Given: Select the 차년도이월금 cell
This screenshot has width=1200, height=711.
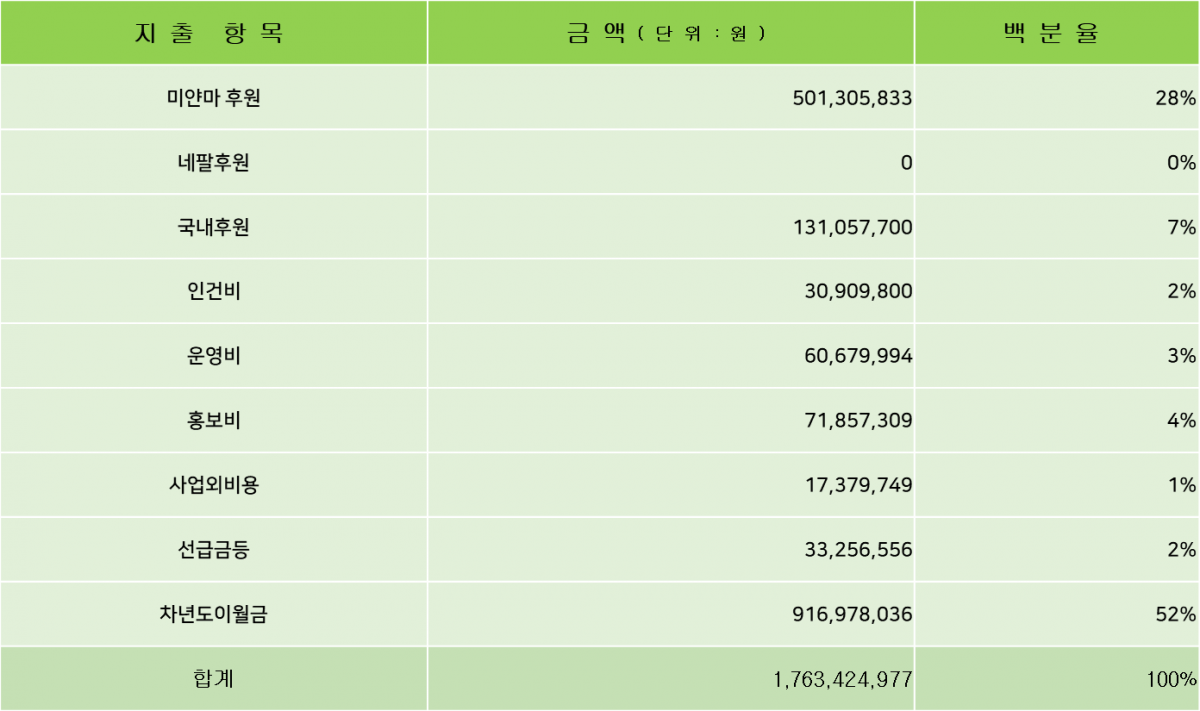Looking at the screenshot, I should [213, 614].
